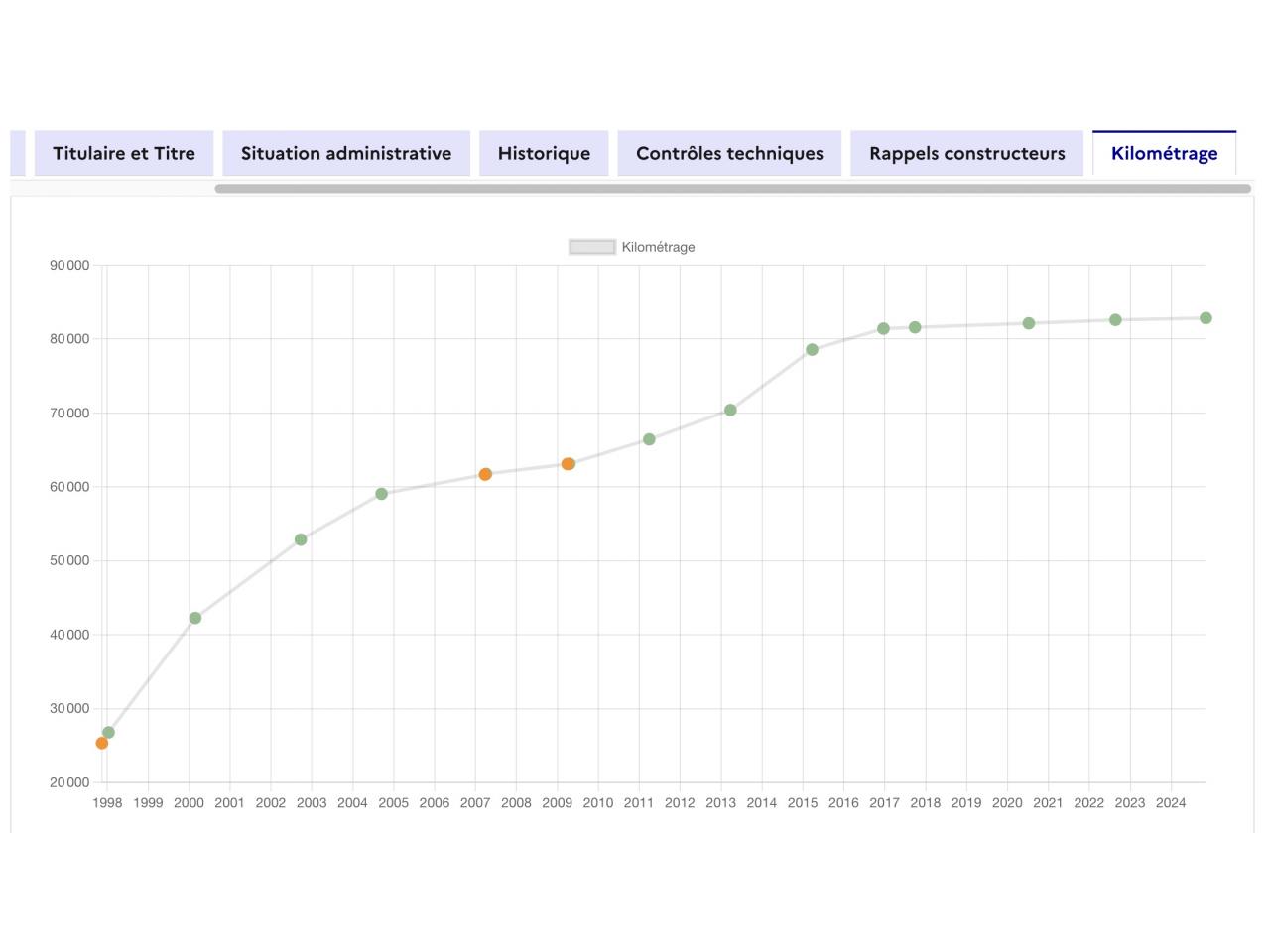The image size is (1270, 952).
Task: Click the green point between 2002 and 2003
Action: pyautogui.click(x=301, y=539)
